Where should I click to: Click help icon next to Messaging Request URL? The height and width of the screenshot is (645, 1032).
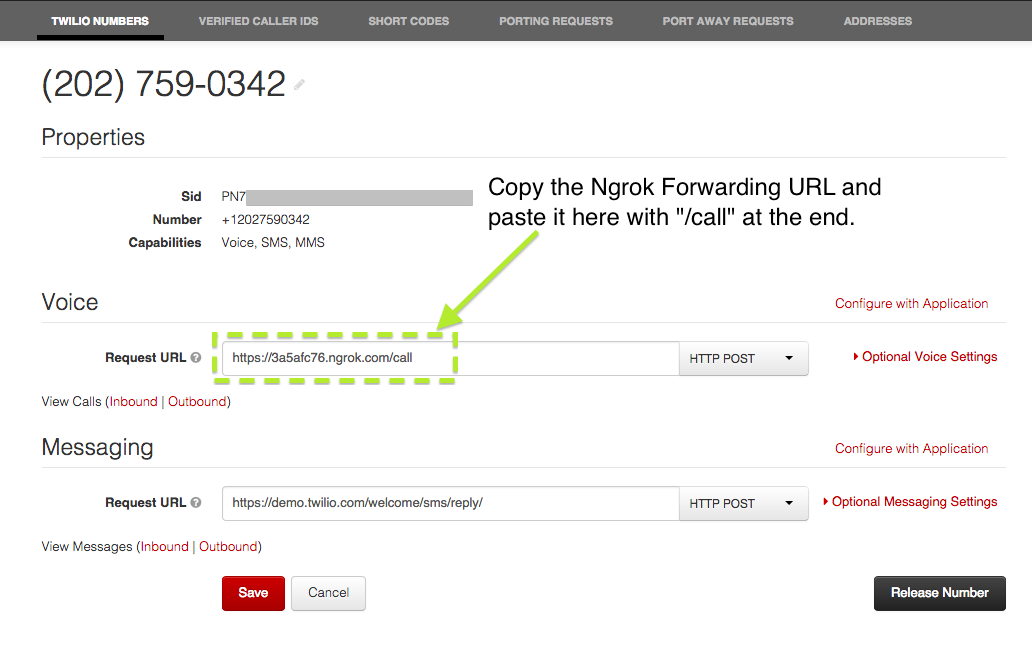coord(195,502)
